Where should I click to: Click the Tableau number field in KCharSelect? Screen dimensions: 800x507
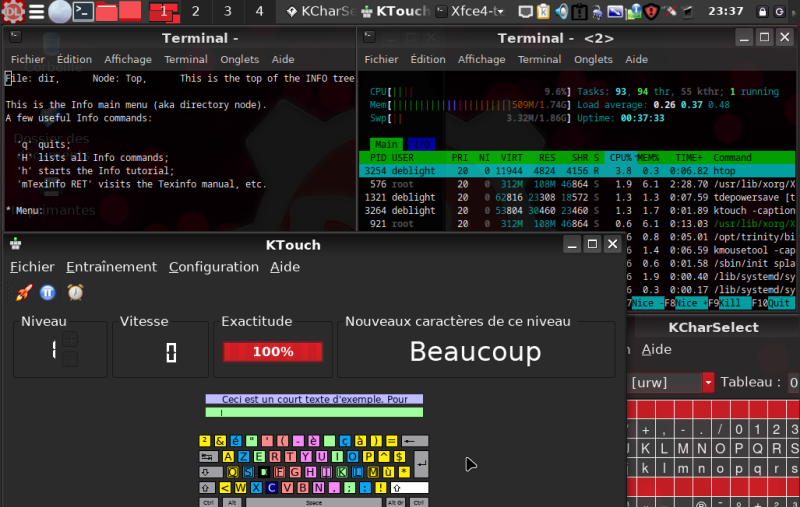(792, 382)
